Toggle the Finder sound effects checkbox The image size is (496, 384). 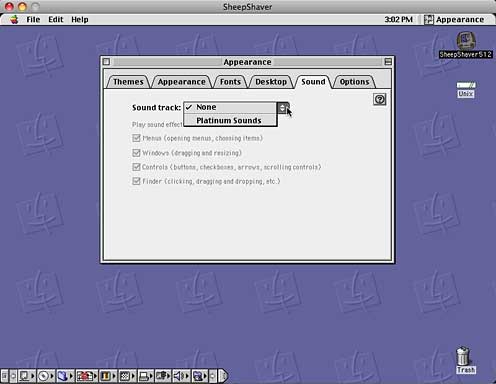click(x=136, y=181)
